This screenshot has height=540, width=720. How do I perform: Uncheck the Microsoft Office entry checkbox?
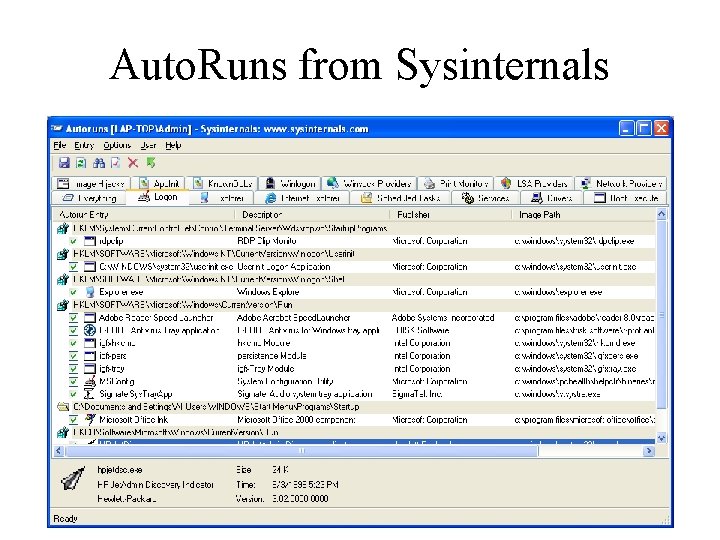click(x=73, y=419)
